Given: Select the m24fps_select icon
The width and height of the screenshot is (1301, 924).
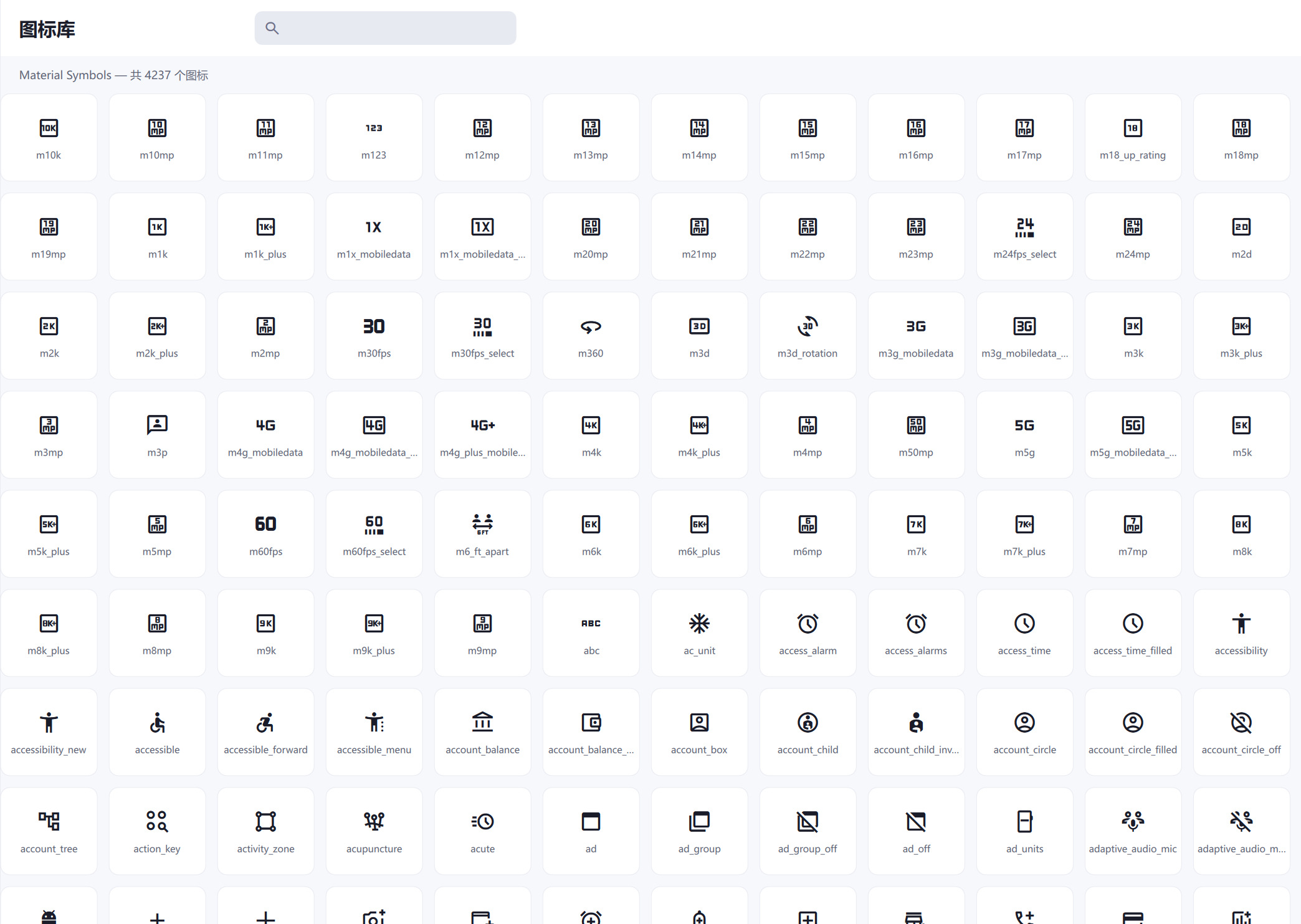Looking at the screenshot, I should pos(1024,237).
